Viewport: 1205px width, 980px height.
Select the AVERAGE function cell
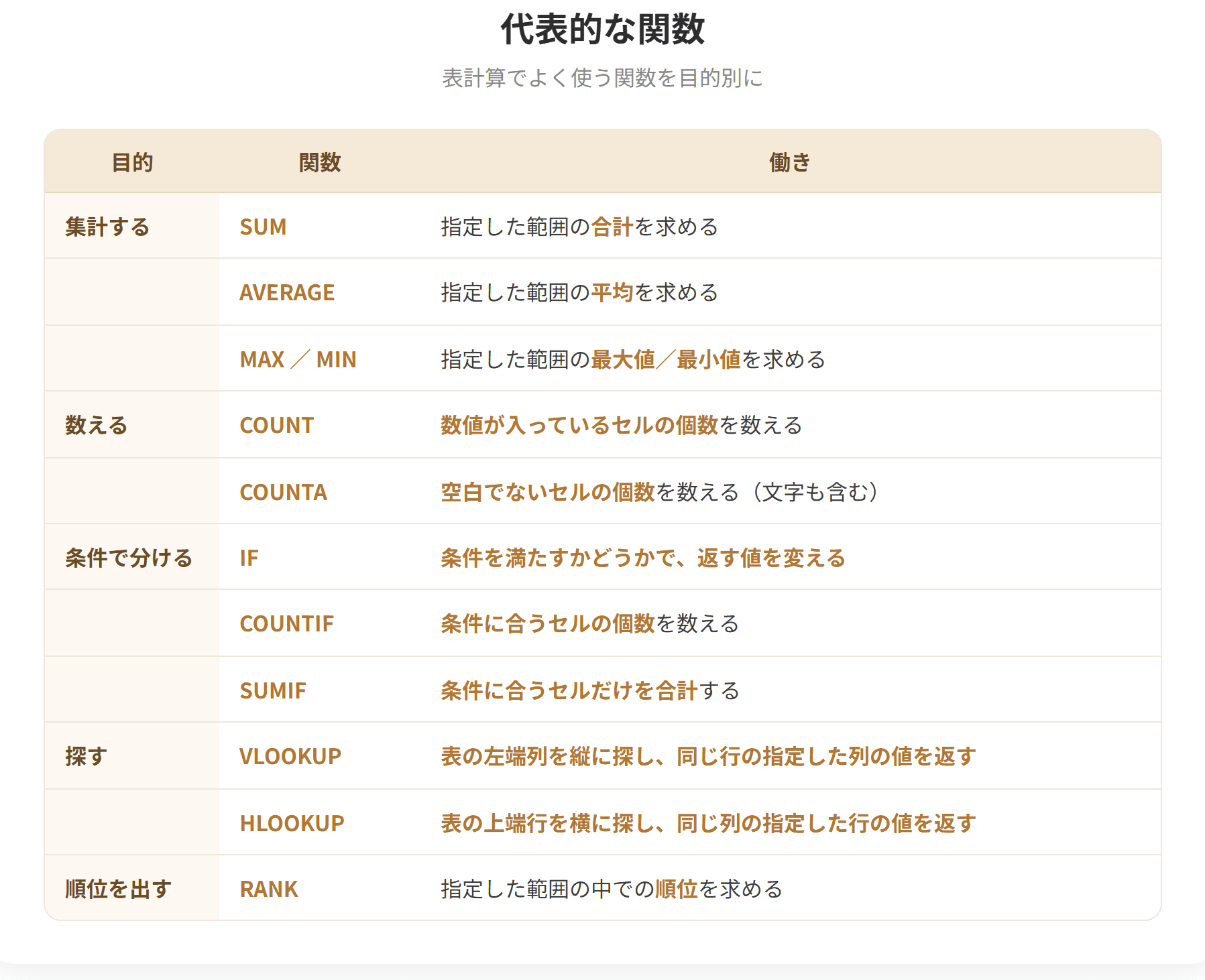pos(319,292)
